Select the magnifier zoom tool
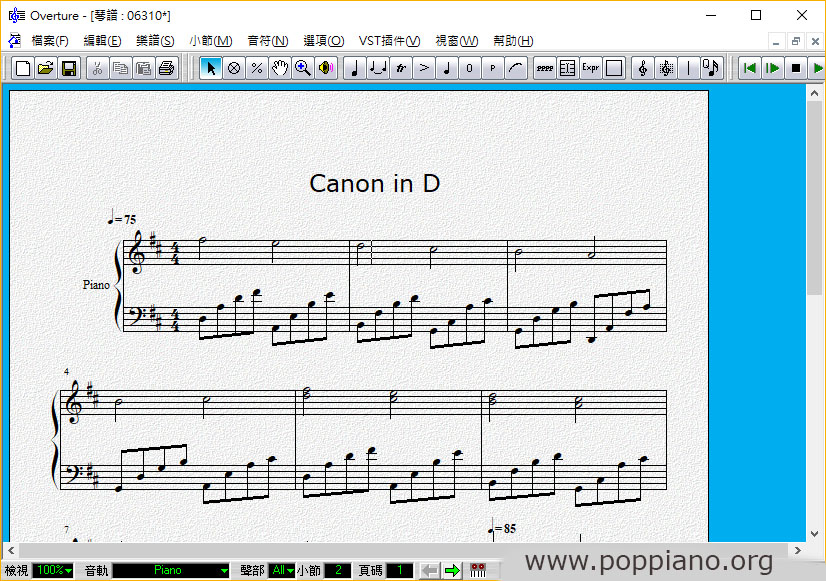The image size is (826, 581). tap(303, 68)
